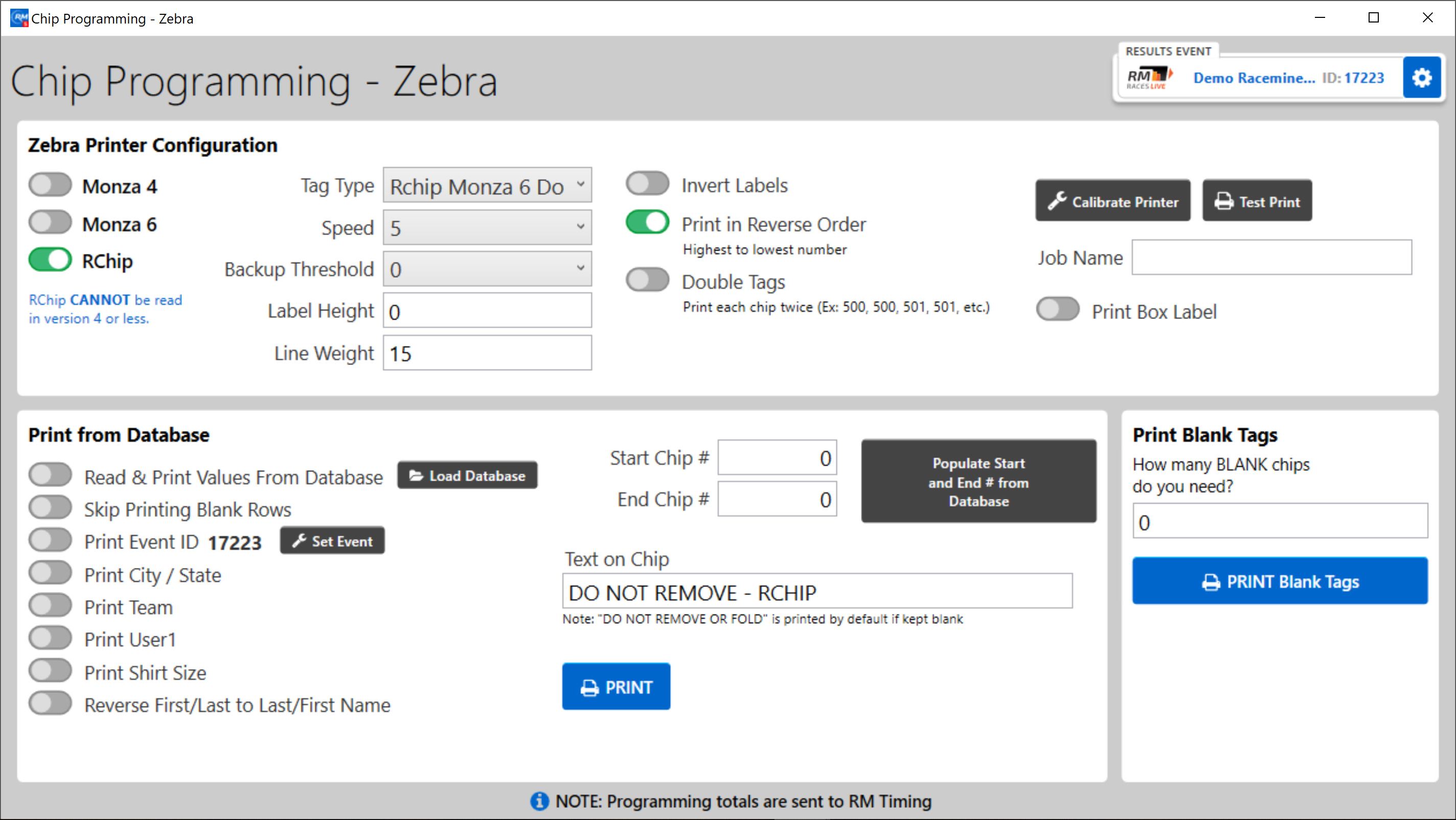Screen dimensions: 1456x820
Task: Open event settings gear icon
Action: [x=1422, y=77]
